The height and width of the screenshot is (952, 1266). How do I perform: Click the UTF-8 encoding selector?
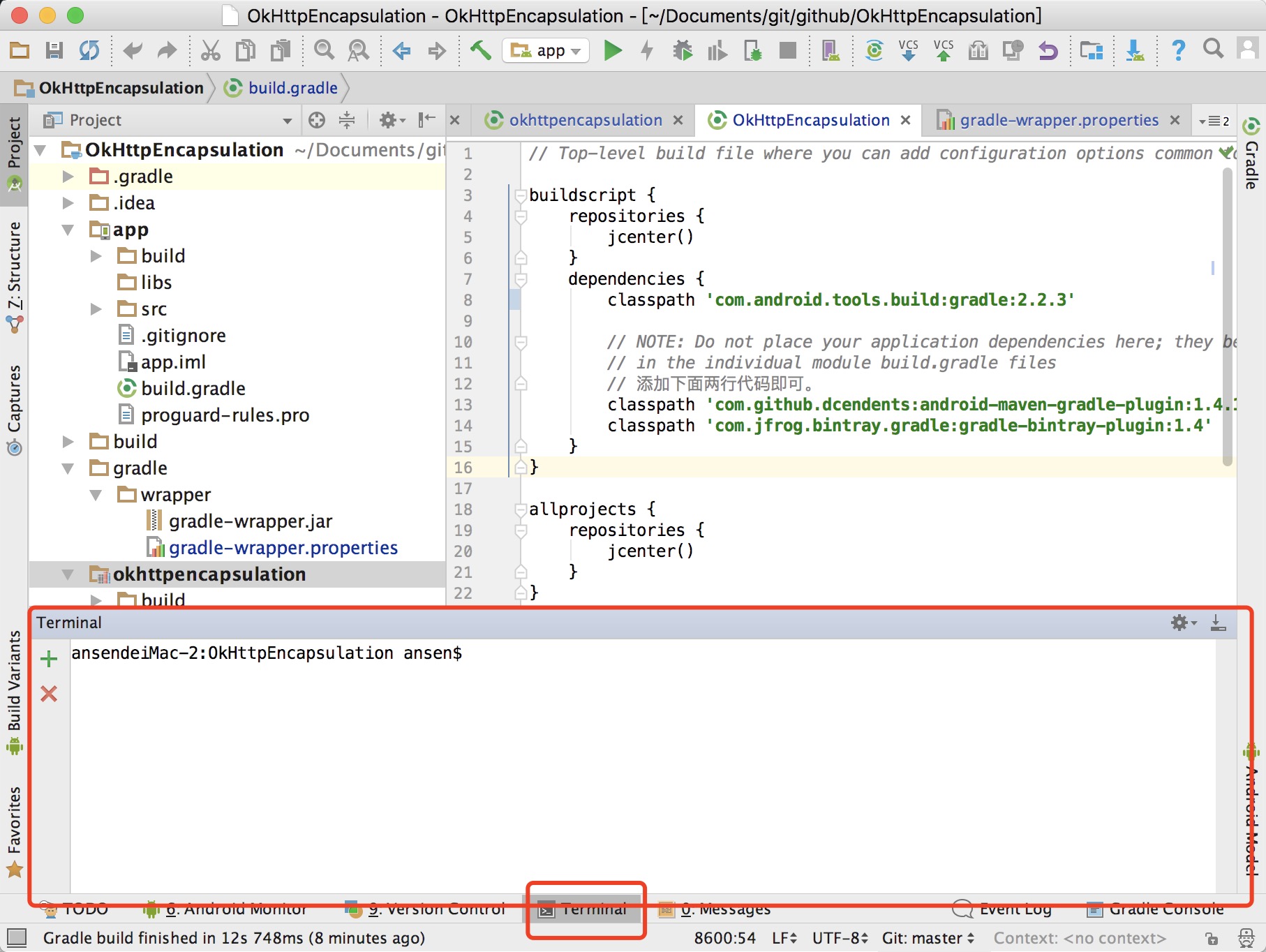point(840,938)
